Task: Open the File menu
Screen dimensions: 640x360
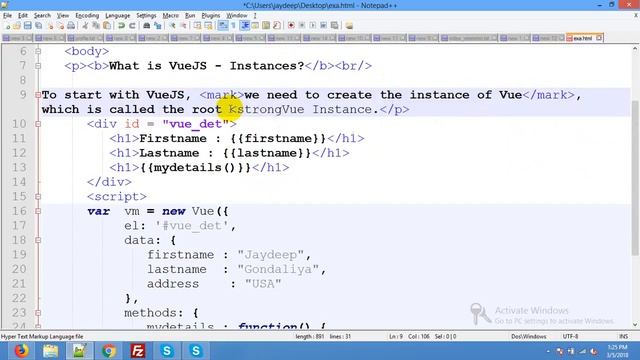Action: tap(7, 16)
